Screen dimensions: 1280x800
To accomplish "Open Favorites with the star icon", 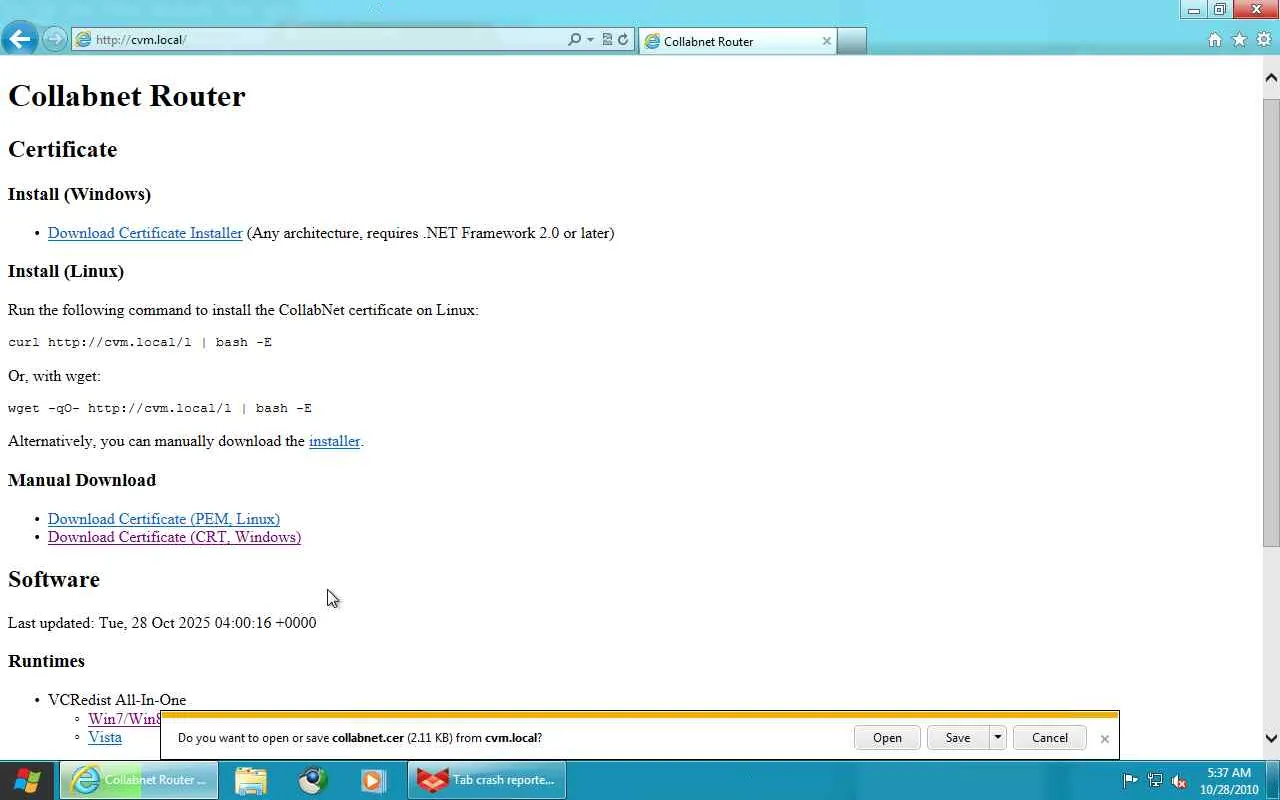I will 1239,40.
